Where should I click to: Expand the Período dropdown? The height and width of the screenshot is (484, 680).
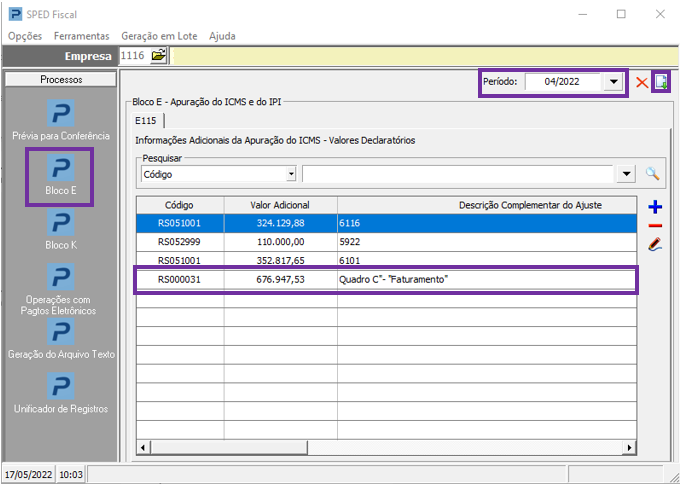pos(614,82)
